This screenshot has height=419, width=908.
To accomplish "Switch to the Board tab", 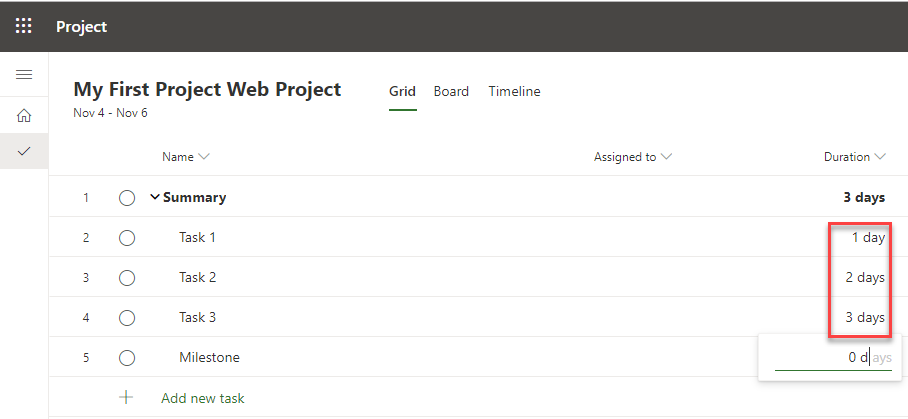I will (451, 91).
